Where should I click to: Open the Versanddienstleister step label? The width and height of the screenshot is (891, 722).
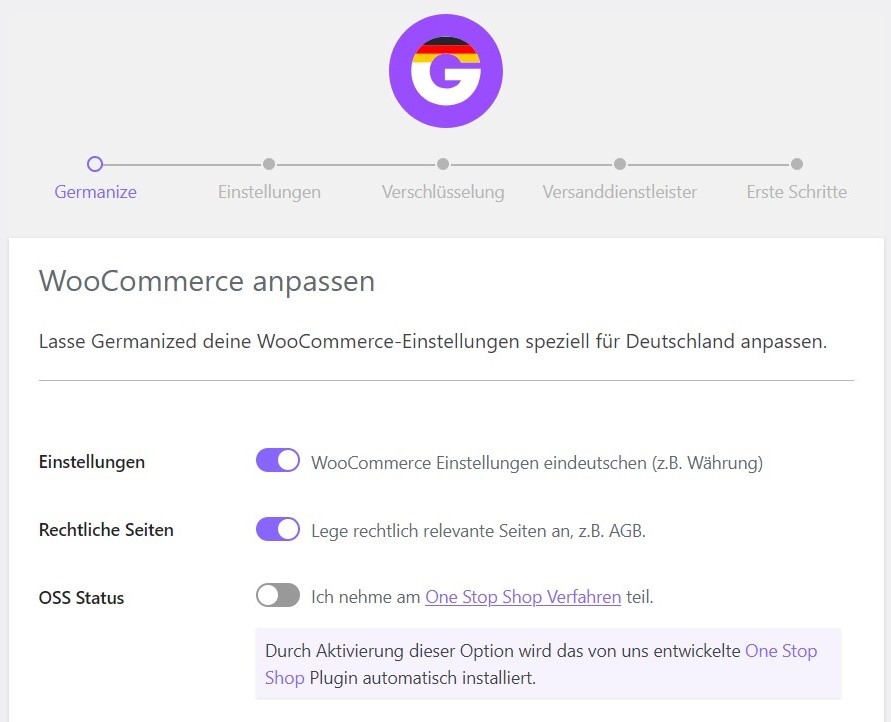(x=620, y=192)
